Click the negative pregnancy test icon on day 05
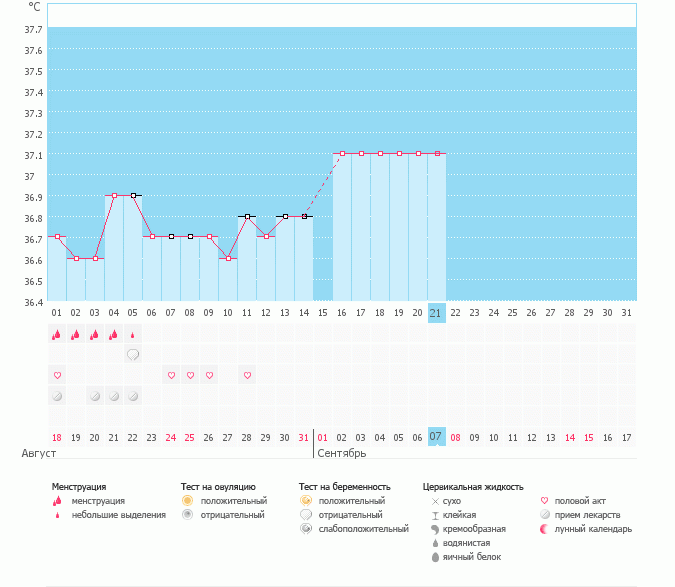Viewport: 675px width, 587px height. [133, 355]
